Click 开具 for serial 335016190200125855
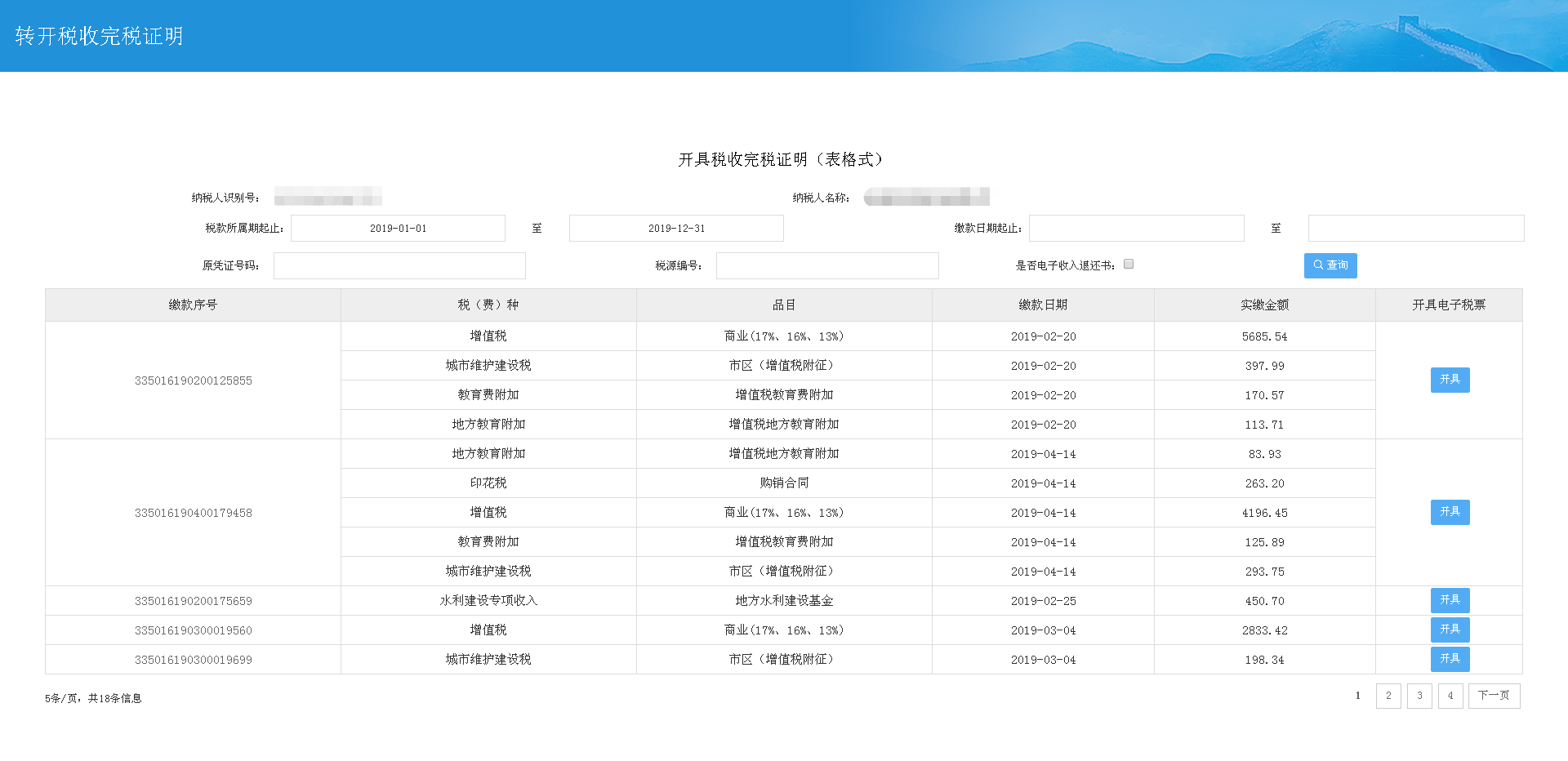 tap(1450, 380)
